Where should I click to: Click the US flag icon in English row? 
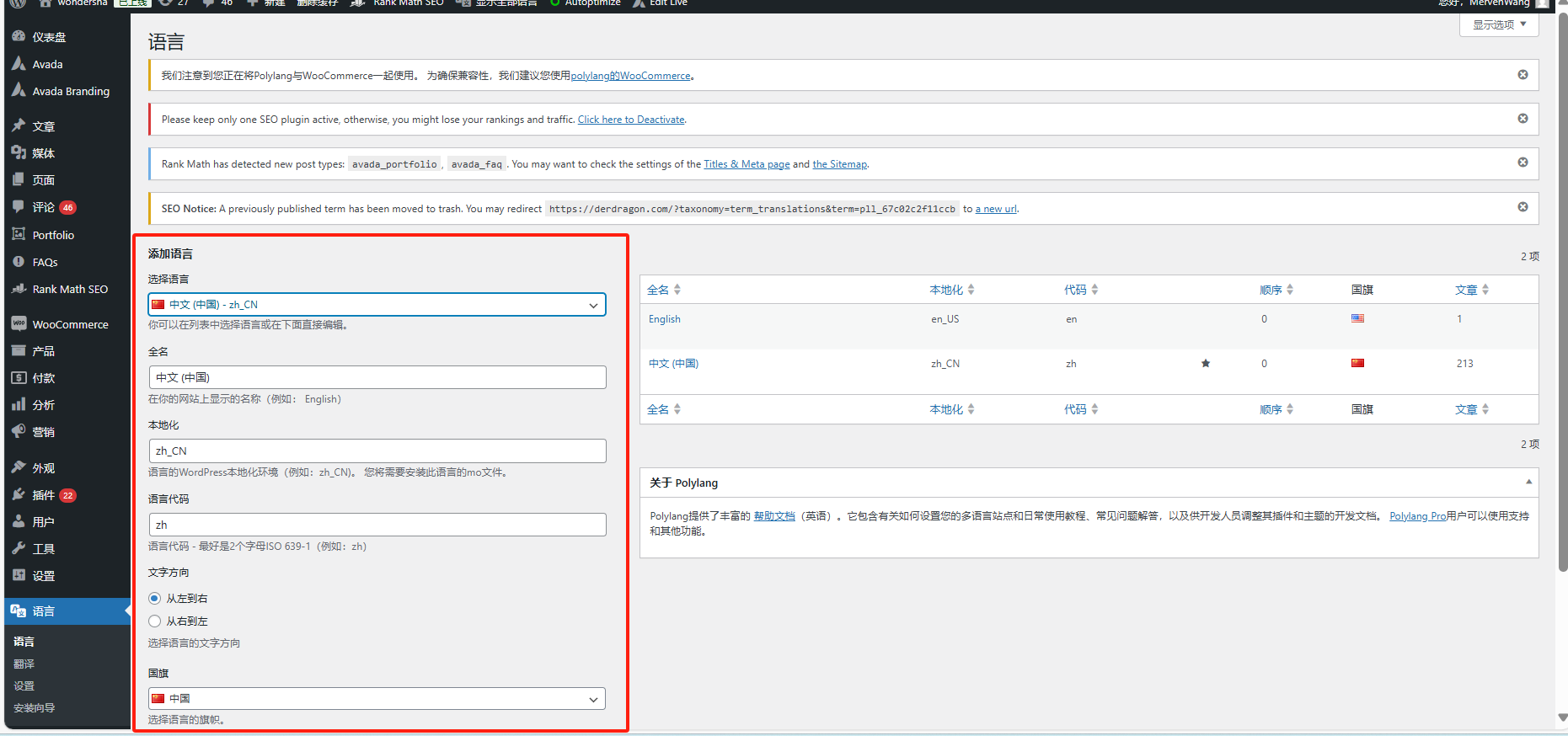click(x=1357, y=319)
